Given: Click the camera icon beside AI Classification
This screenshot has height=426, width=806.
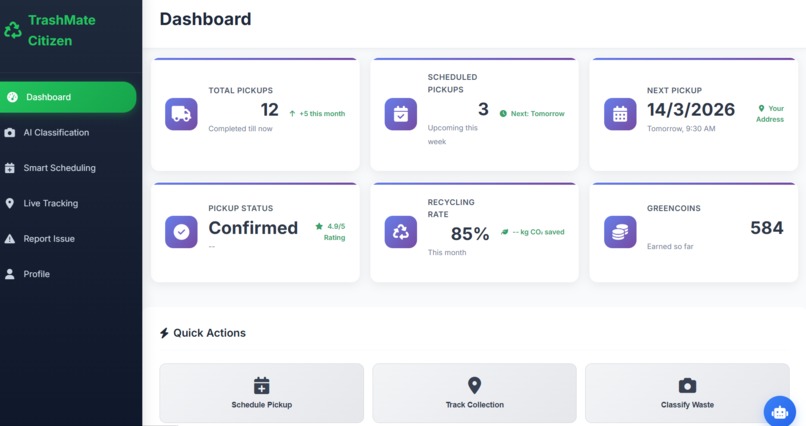Looking at the screenshot, I should click(10, 133).
